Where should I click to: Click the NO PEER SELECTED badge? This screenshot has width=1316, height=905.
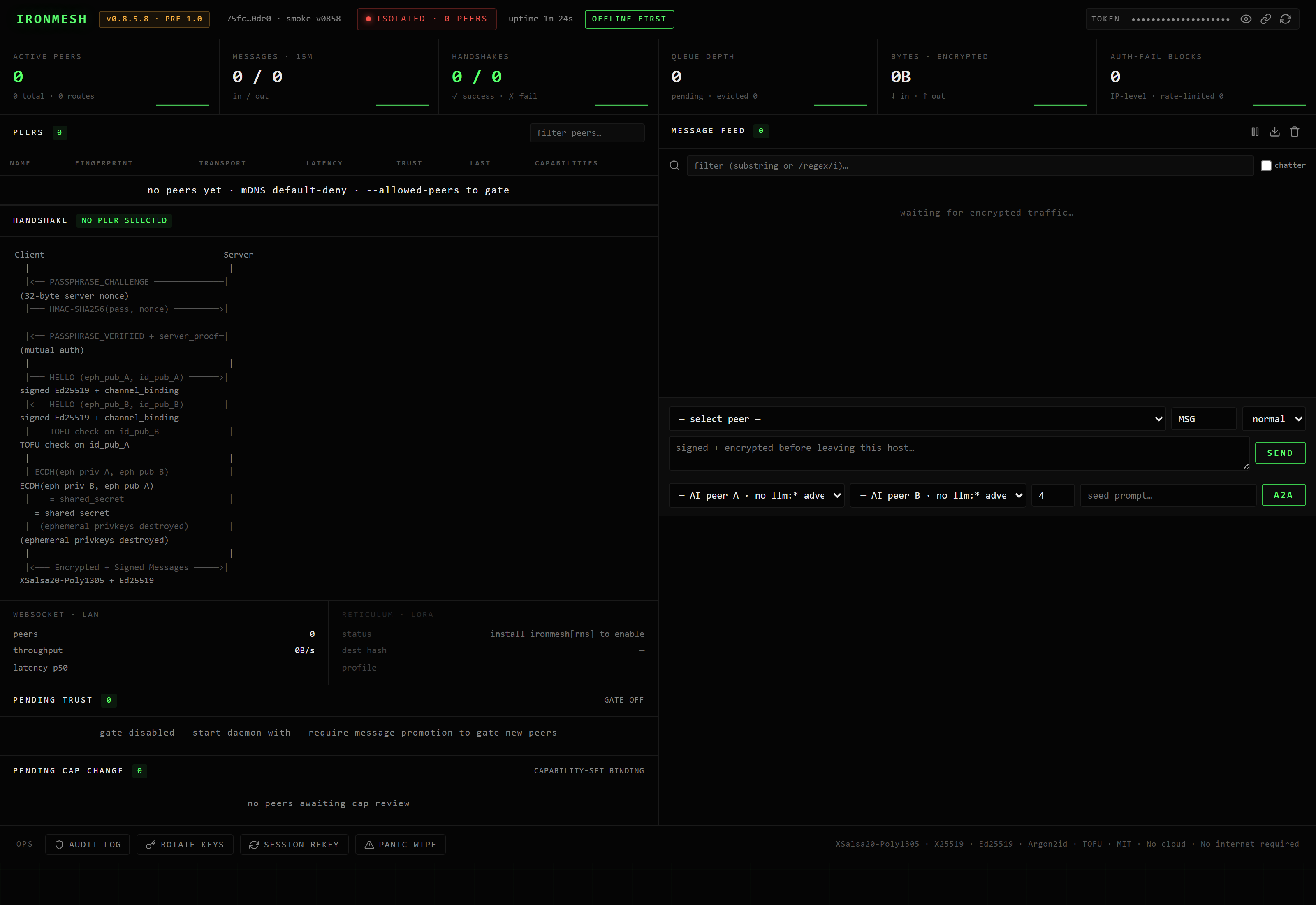coord(124,220)
